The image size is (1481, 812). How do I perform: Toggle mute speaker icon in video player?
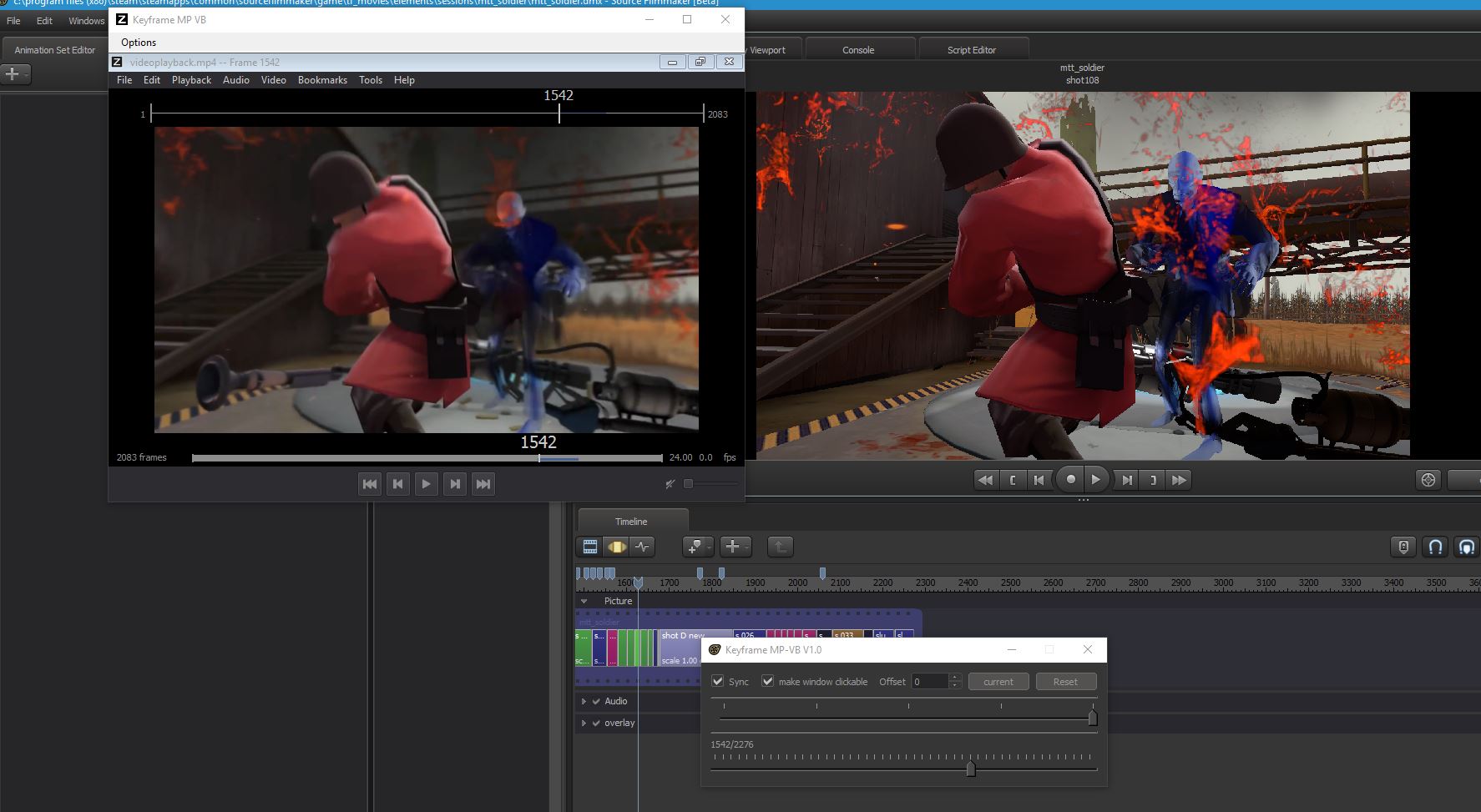point(670,483)
